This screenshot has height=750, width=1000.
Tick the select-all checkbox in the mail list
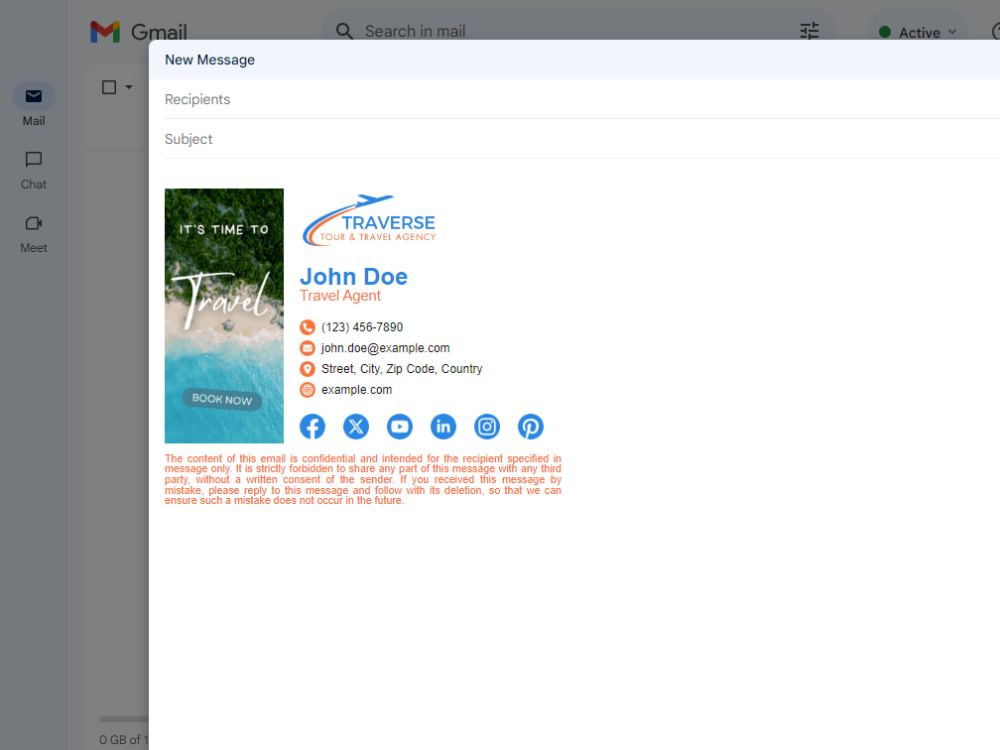coord(109,87)
